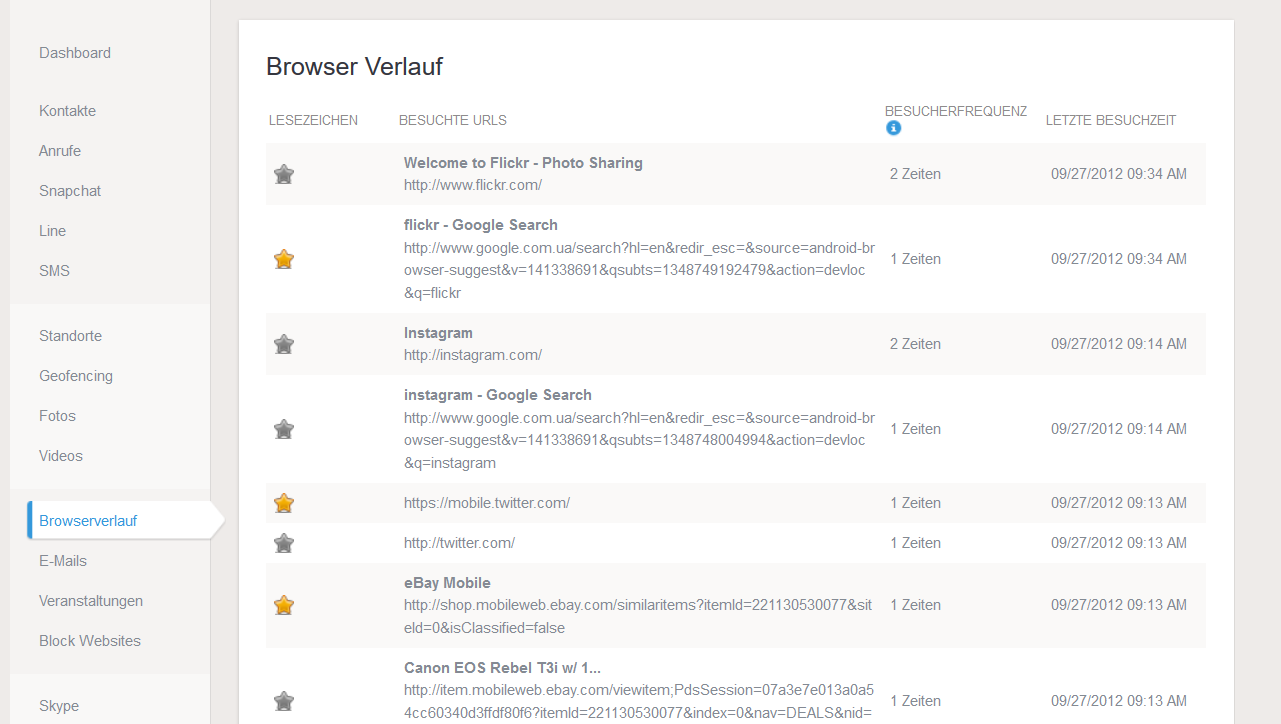This screenshot has height=724, width=1281.
Task: Select Geofencing from sidebar
Action: pyautogui.click(x=76, y=376)
